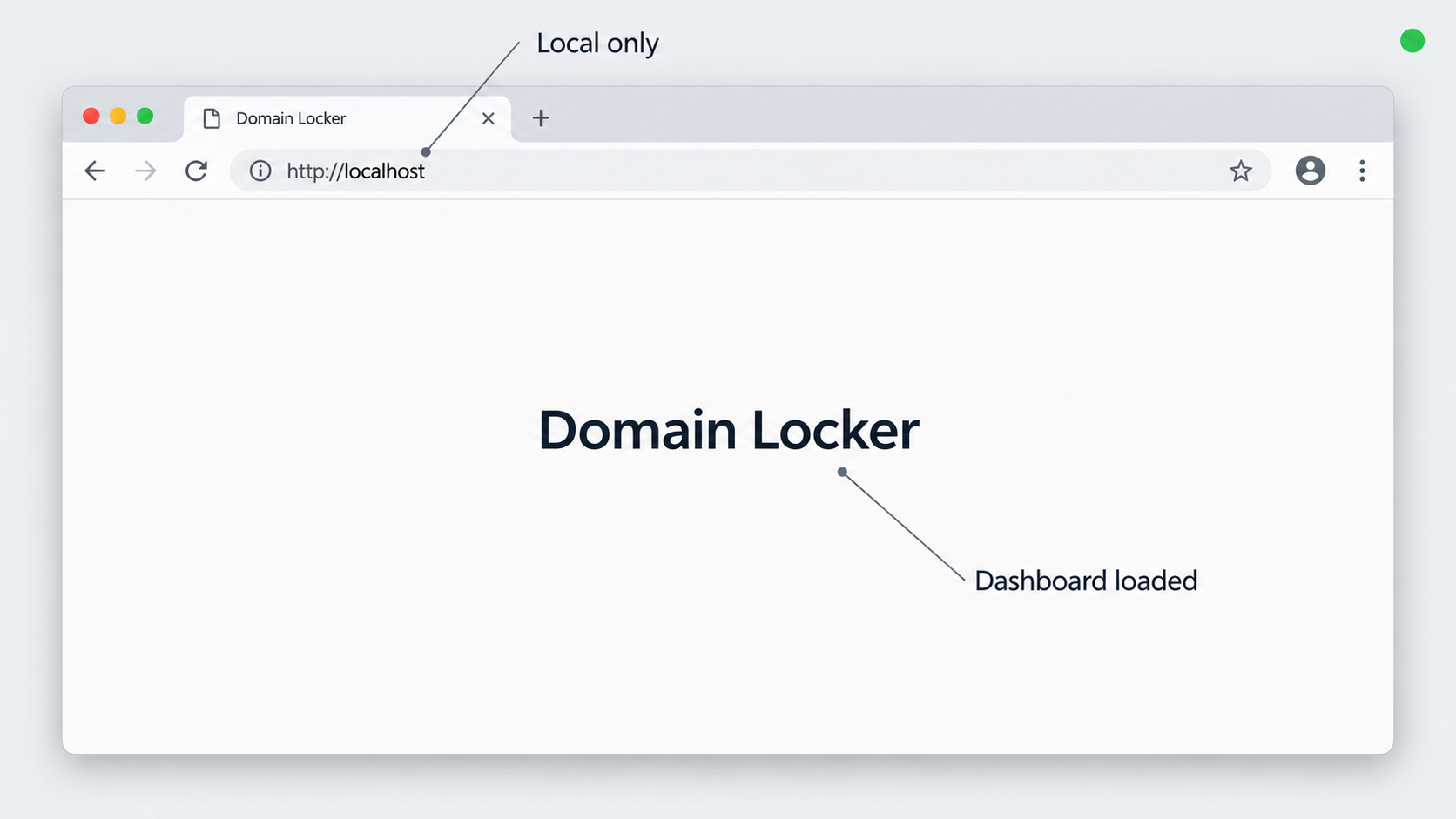Close the window with the red button
The width and height of the screenshot is (1456, 819).
coord(91,116)
